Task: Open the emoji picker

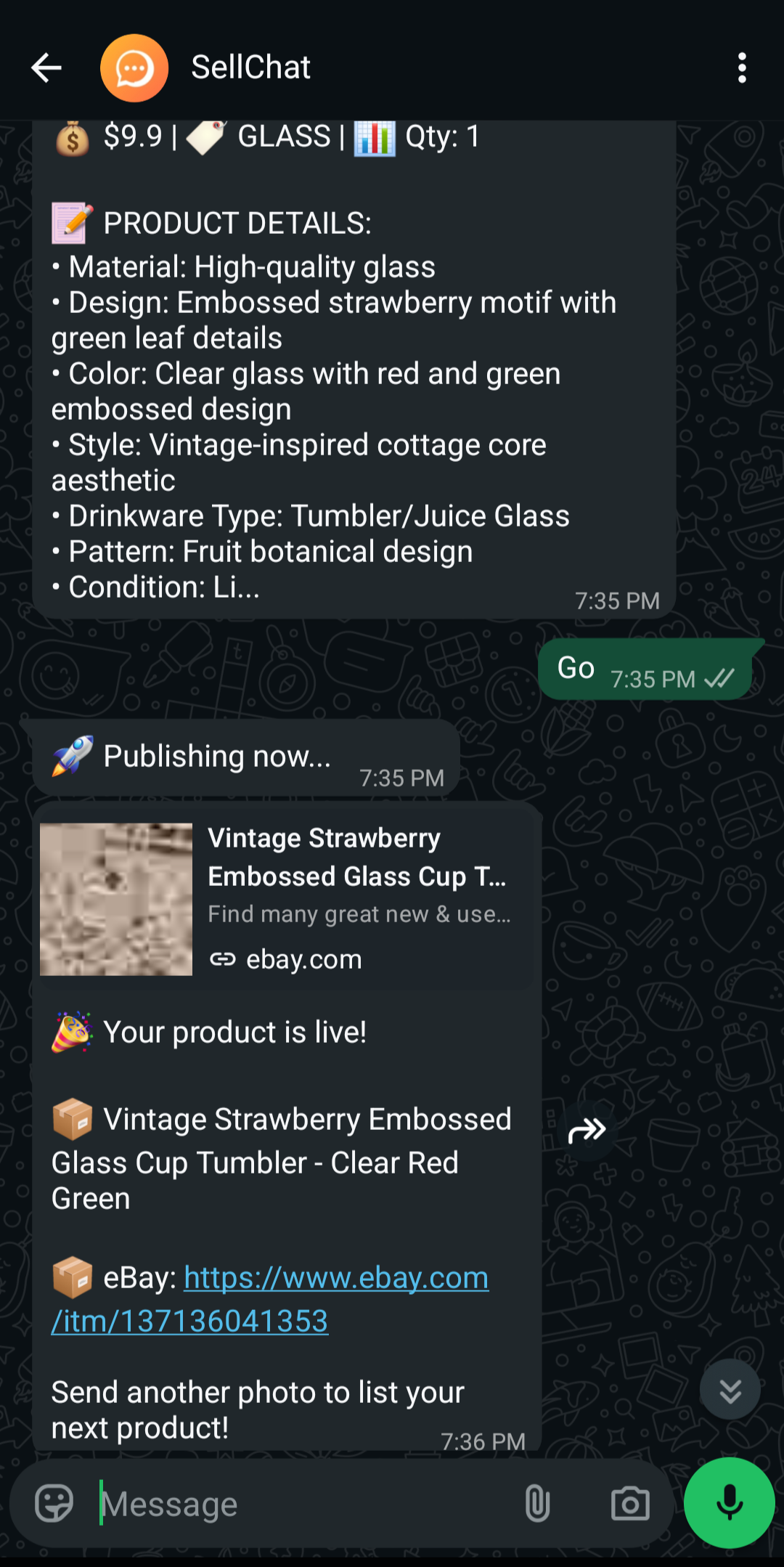Action: (x=54, y=1505)
